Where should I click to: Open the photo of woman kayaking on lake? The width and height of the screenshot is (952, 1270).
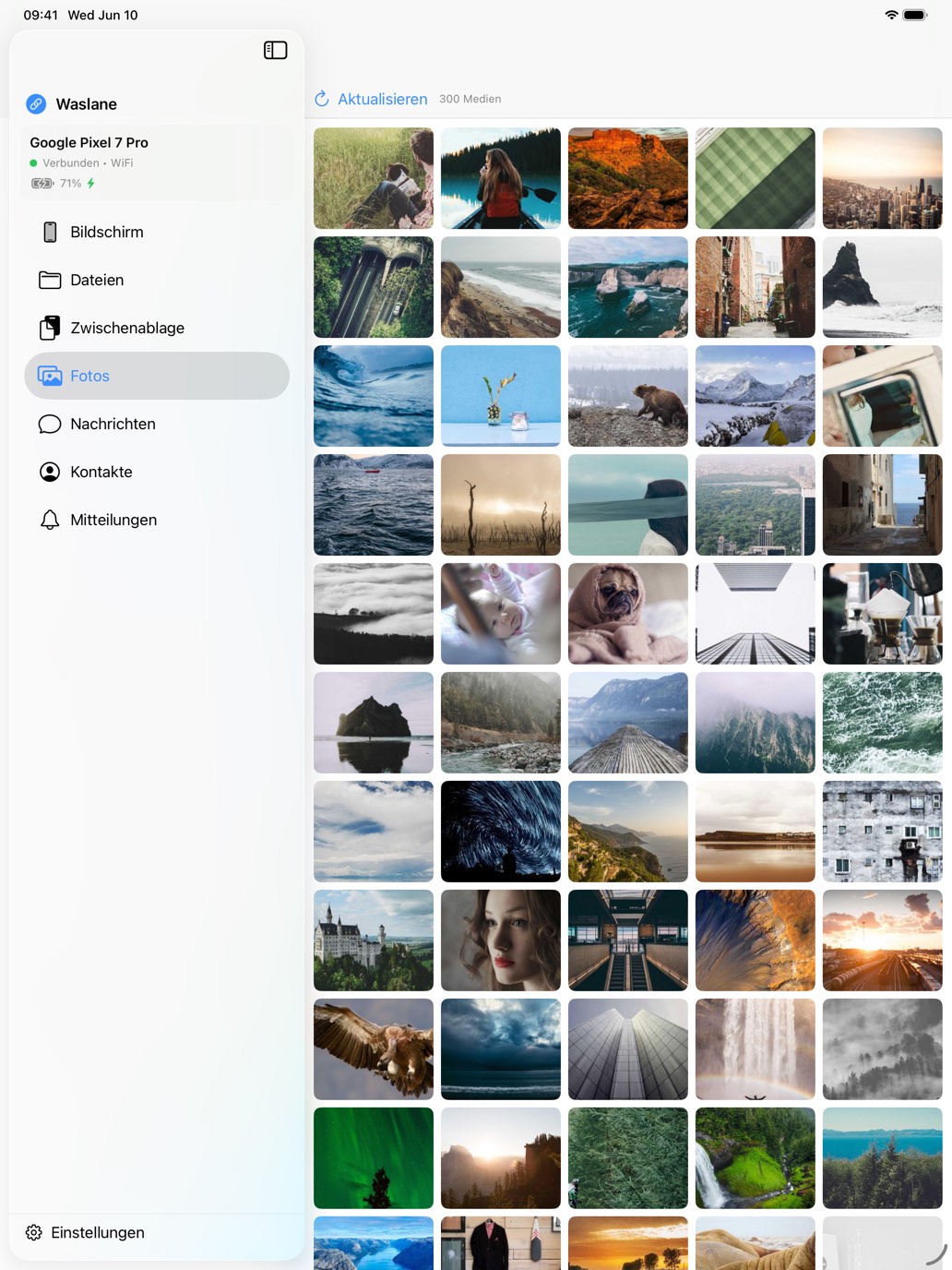(x=501, y=178)
